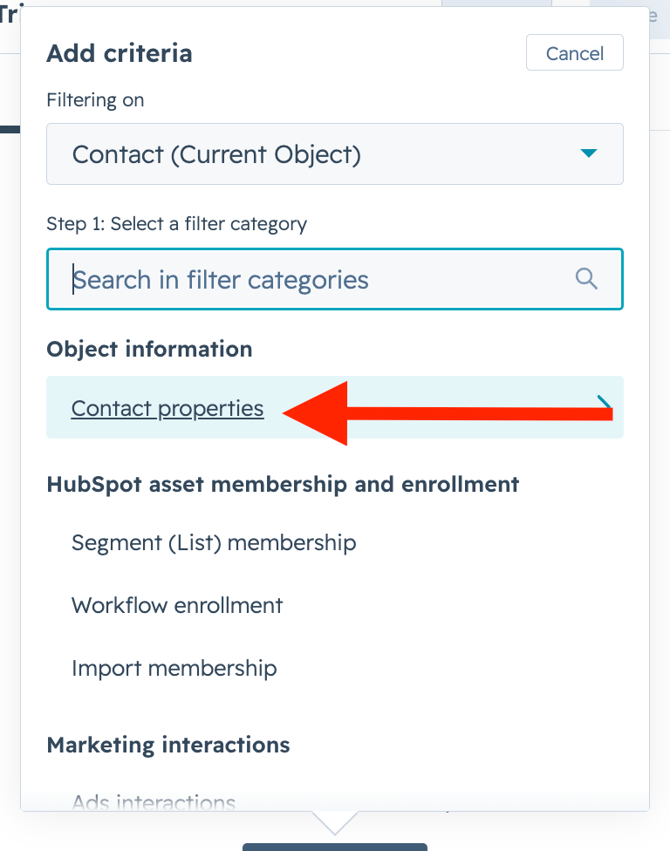
Task: Choose the Workflow enrollment category
Action: [177, 605]
